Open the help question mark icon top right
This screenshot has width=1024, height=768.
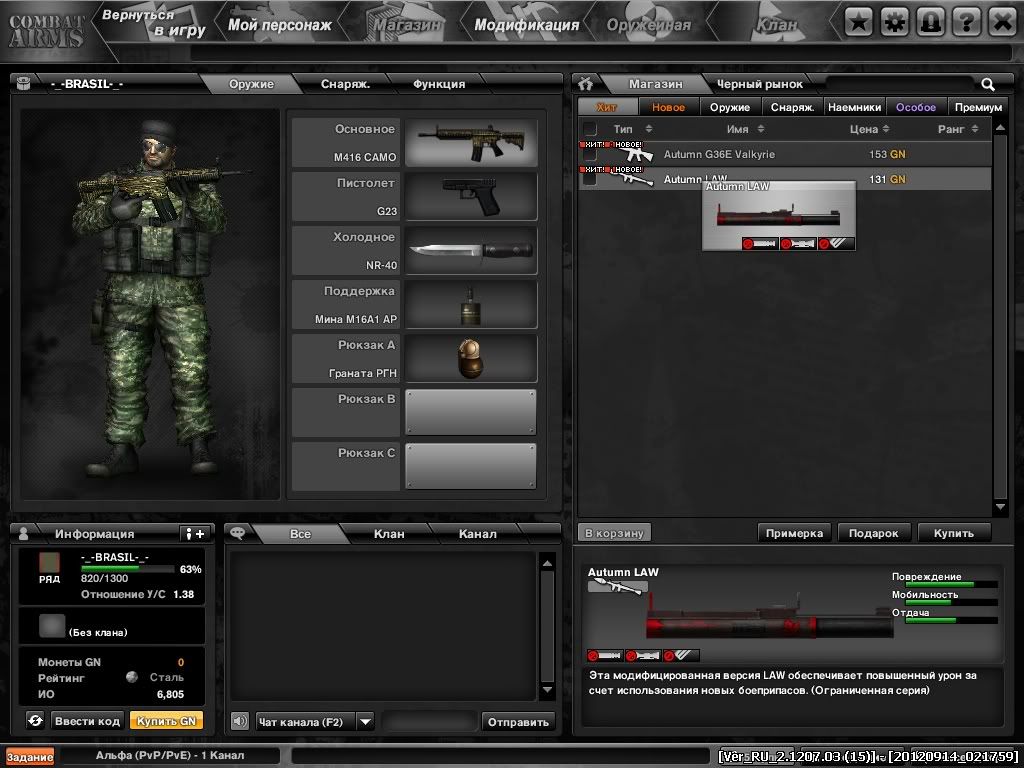point(966,20)
